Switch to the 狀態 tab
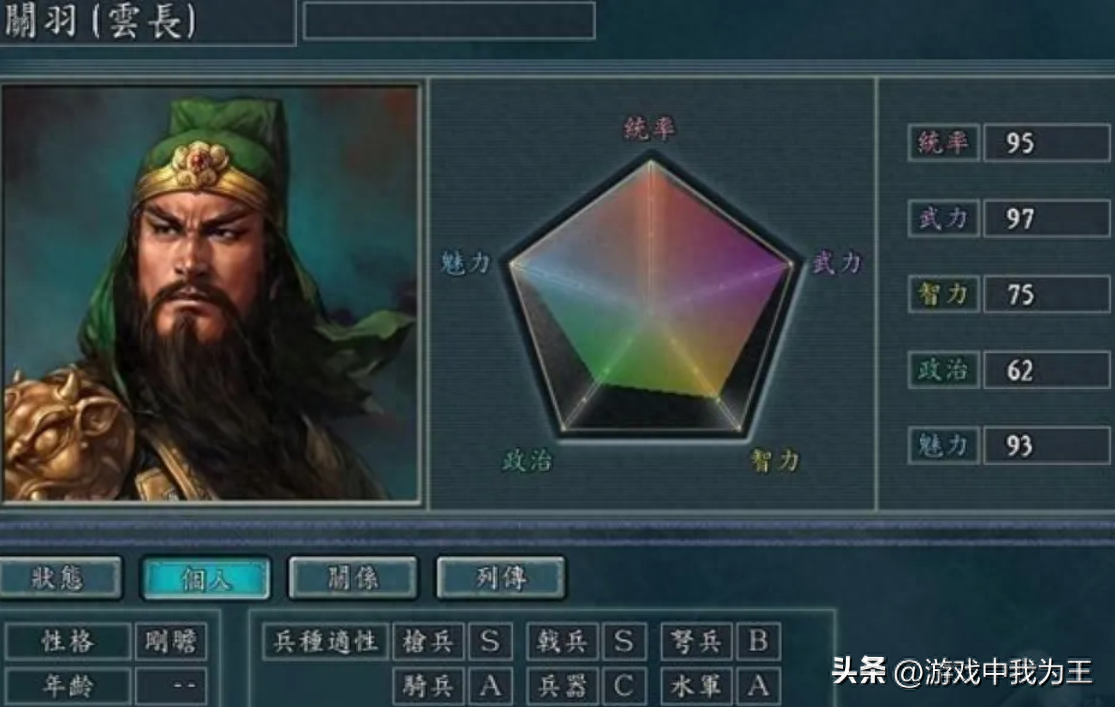Screen dimensions: 1115x707 [60, 578]
